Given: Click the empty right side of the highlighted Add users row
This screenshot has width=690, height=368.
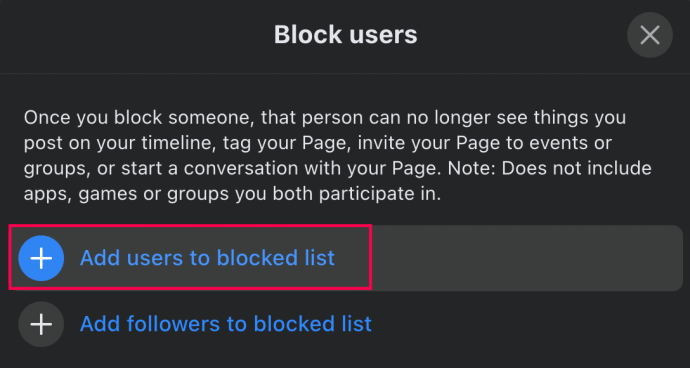Looking at the screenshot, I should (527, 258).
